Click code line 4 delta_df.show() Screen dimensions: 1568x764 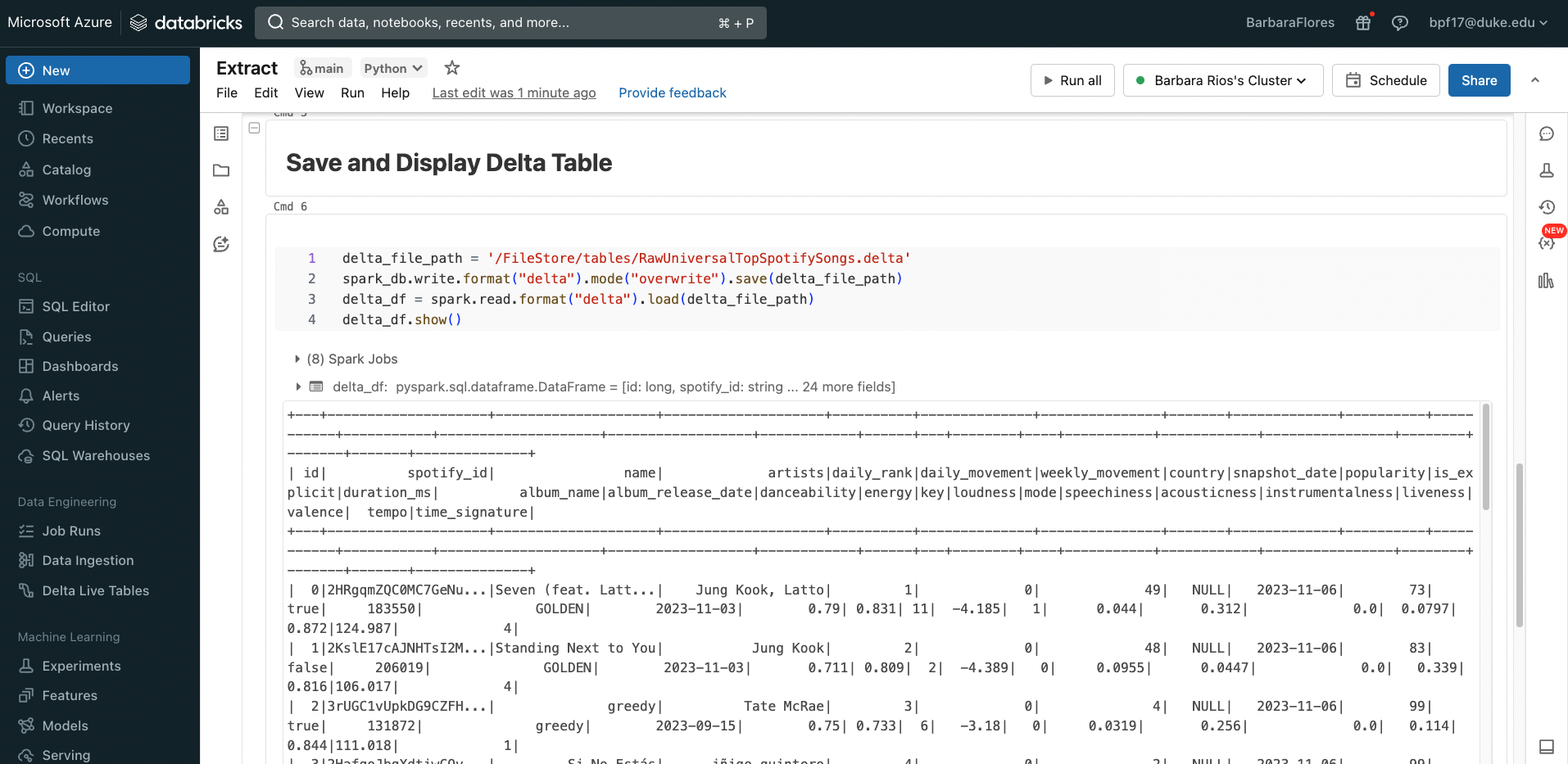click(x=402, y=319)
